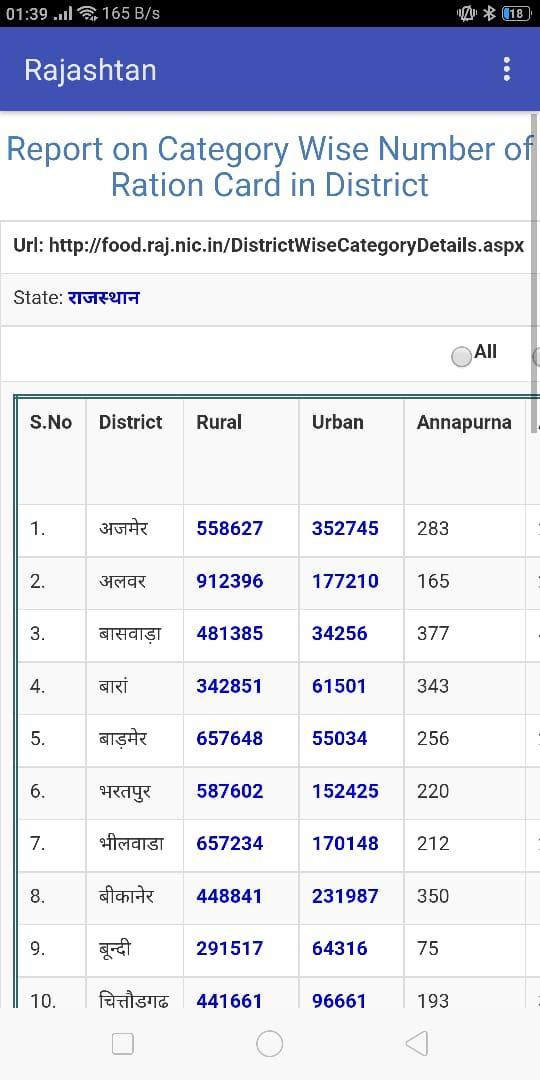Open the Chittorgarh rural count 441661

click(x=229, y=1000)
